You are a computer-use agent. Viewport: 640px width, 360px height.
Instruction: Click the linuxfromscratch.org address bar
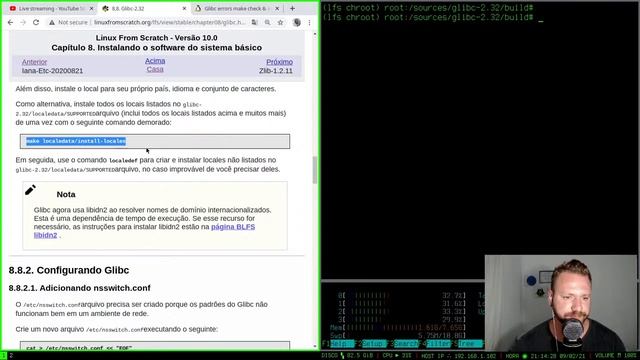click(x=169, y=22)
